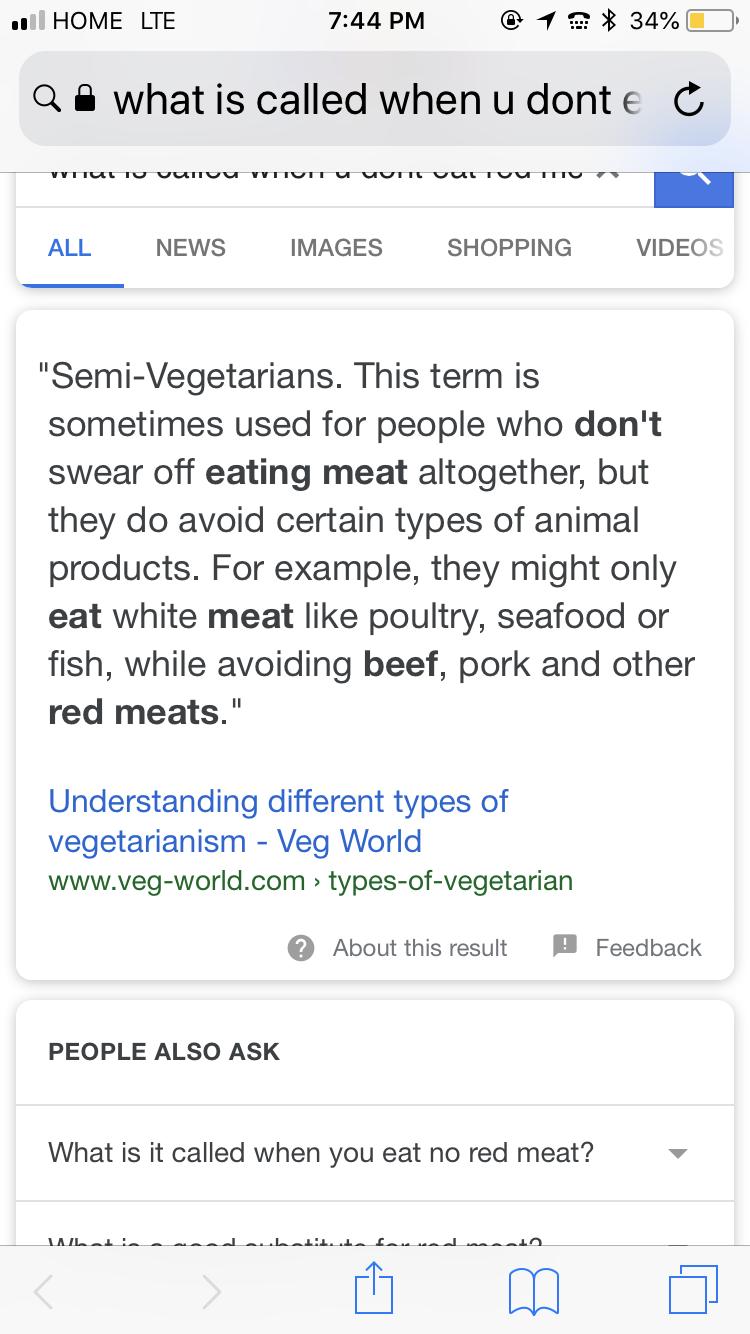Image resolution: width=750 pixels, height=1334 pixels.
Task: Tap the About this result question icon
Action: click(301, 948)
